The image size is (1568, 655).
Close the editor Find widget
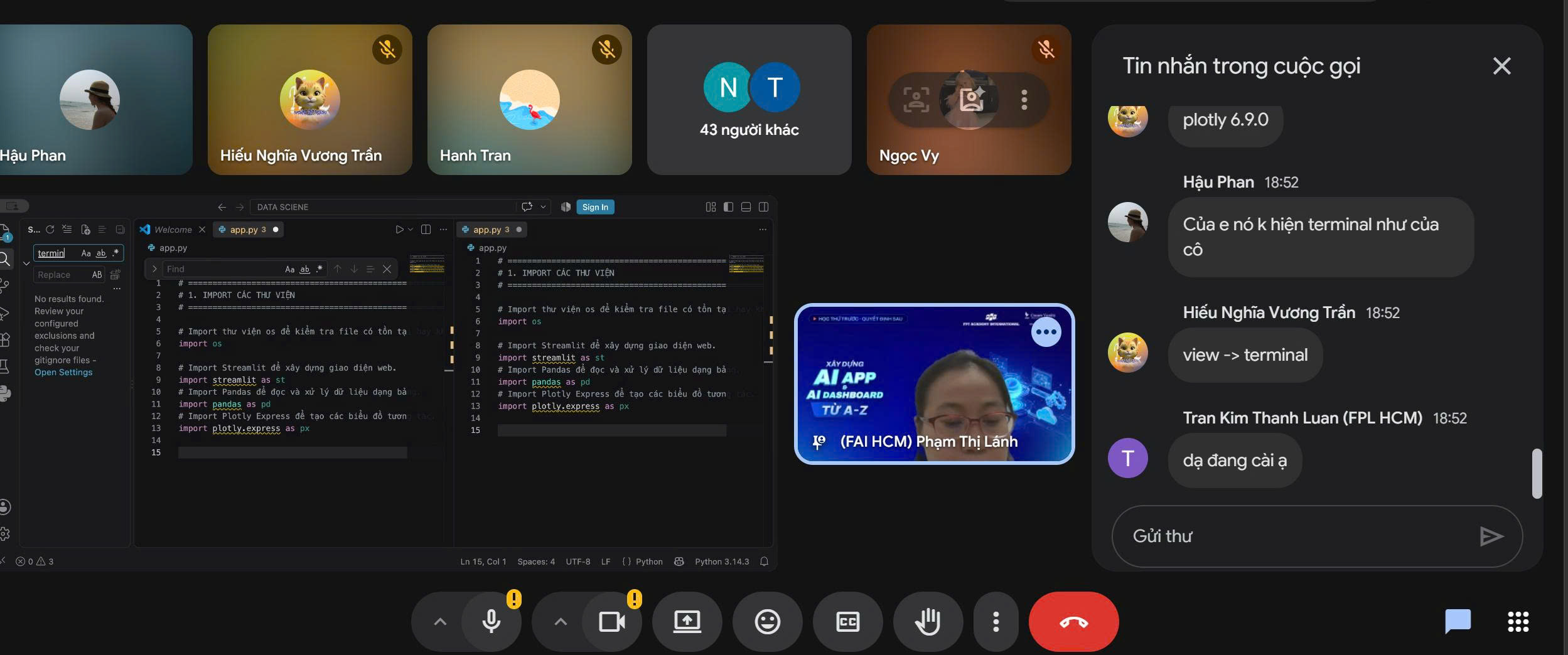[x=387, y=269]
